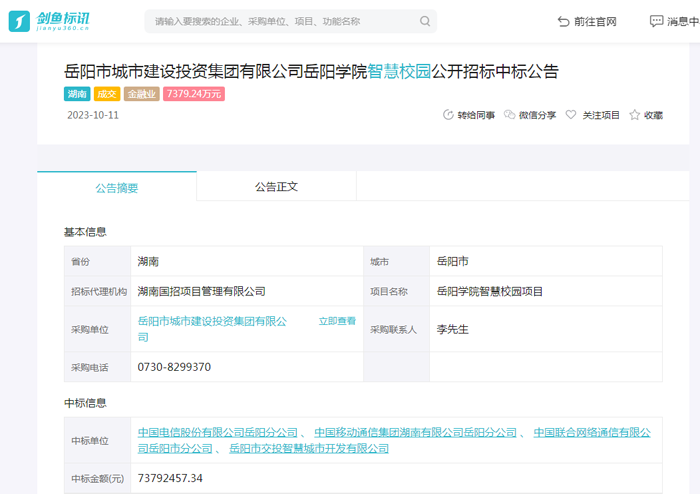Click phone number 0730-8299370

click(174, 367)
